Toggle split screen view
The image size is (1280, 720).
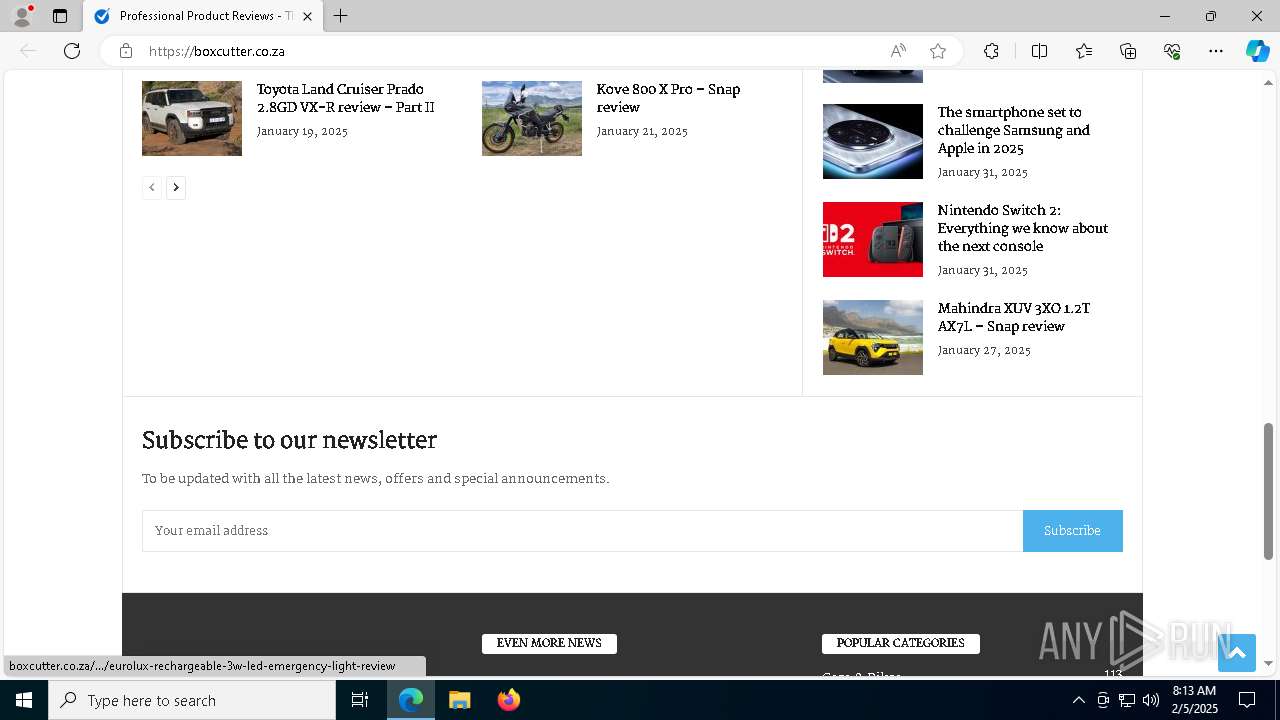[1039, 51]
